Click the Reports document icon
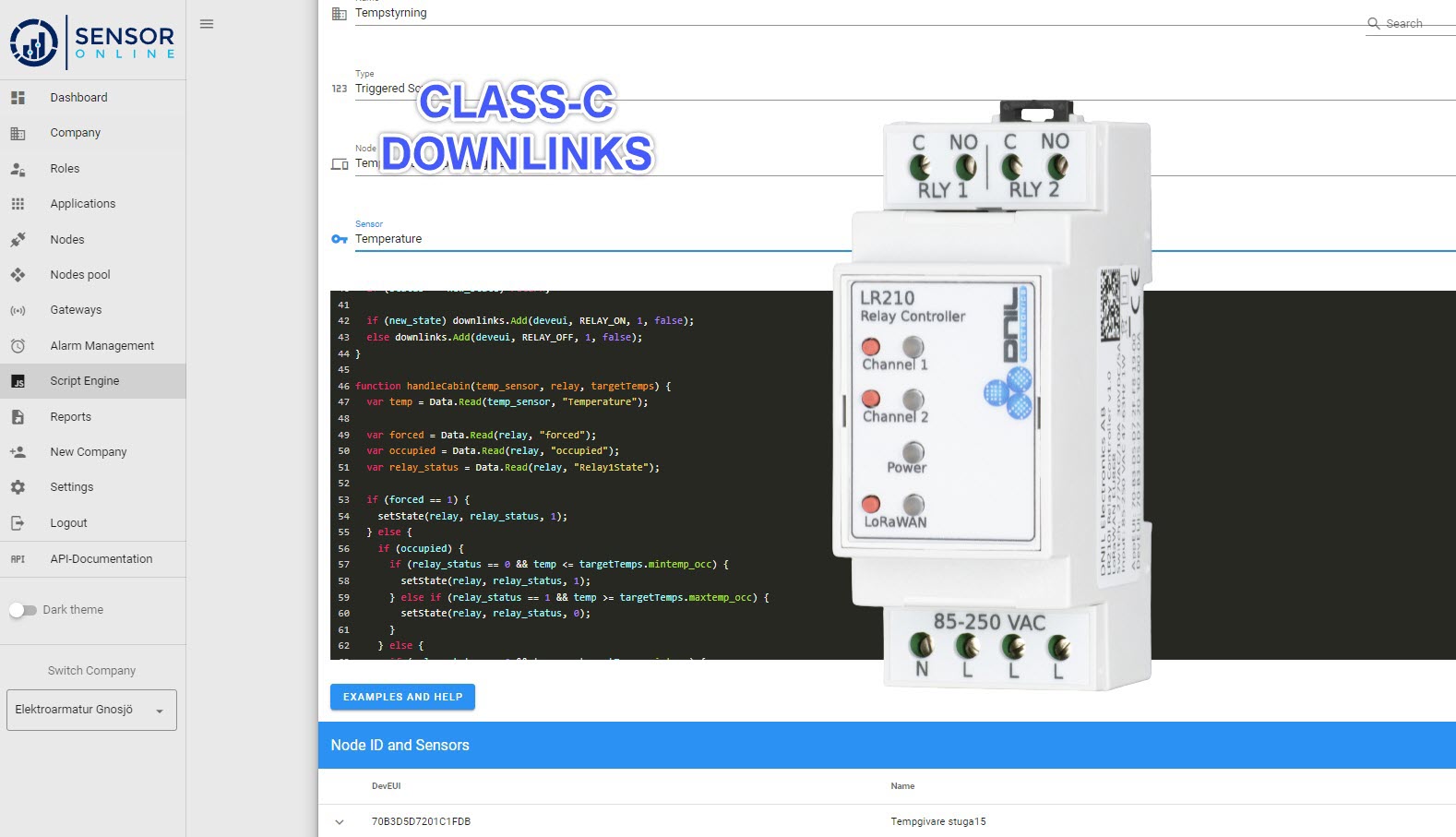Viewport: 1456px width, 837px height. pyautogui.click(x=18, y=417)
